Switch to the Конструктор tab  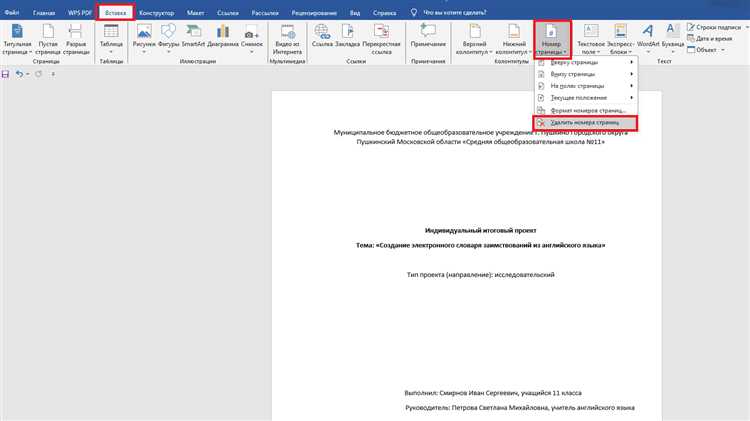(x=156, y=12)
